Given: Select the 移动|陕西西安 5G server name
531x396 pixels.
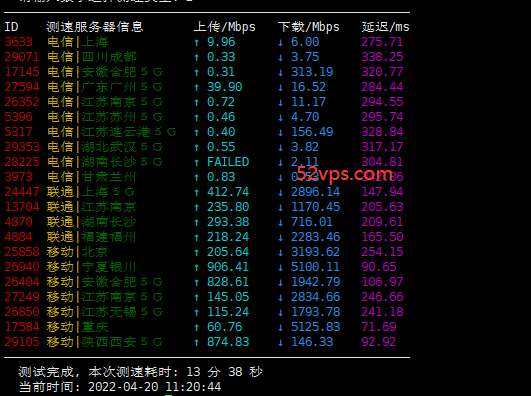Looking at the screenshot, I should pos(105,342).
